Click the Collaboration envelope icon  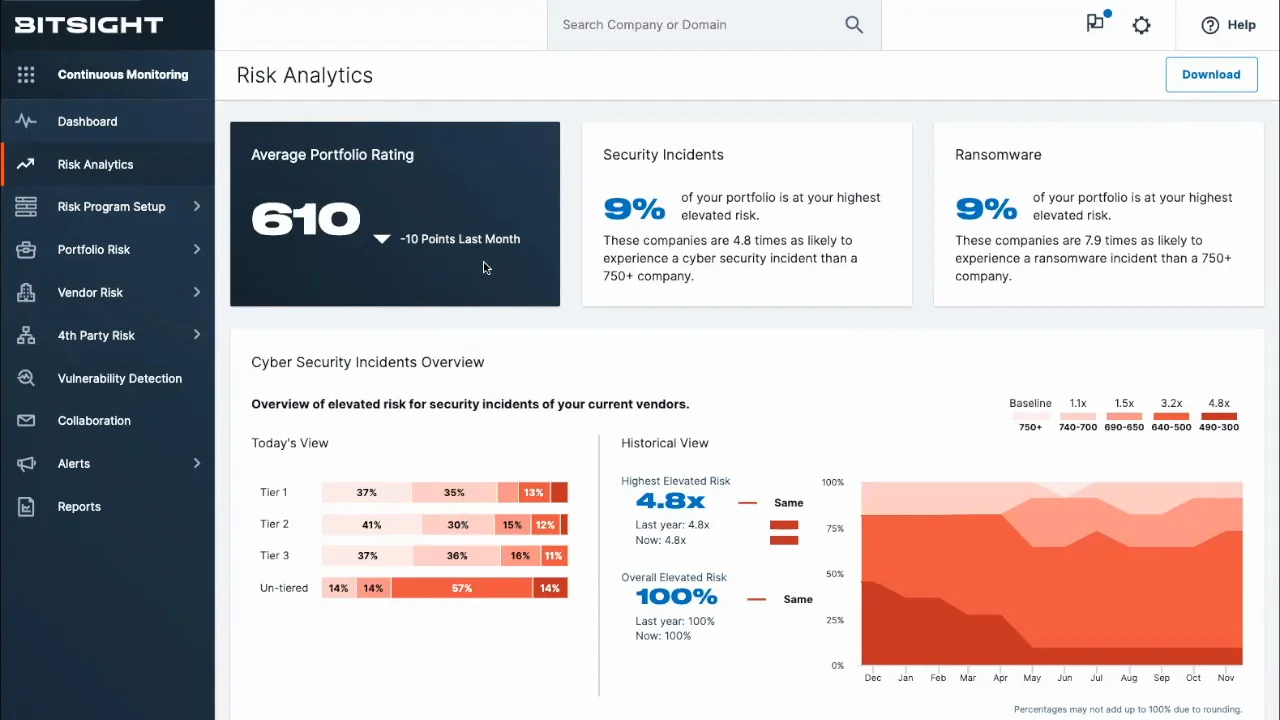point(26,420)
